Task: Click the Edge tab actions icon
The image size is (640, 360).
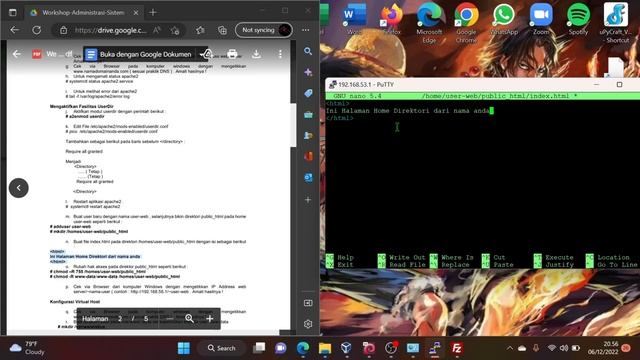Action: [13, 12]
